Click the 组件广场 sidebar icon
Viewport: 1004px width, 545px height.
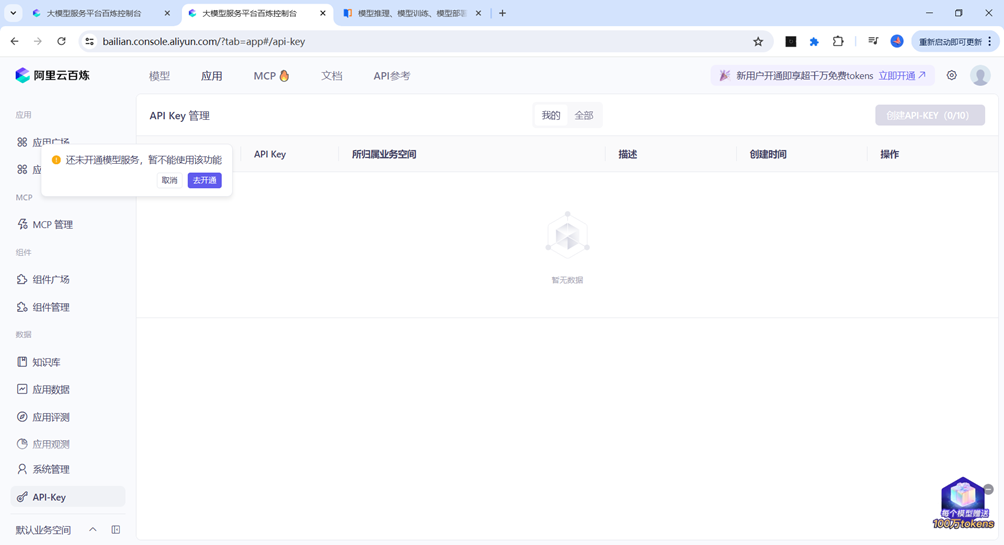[22, 279]
